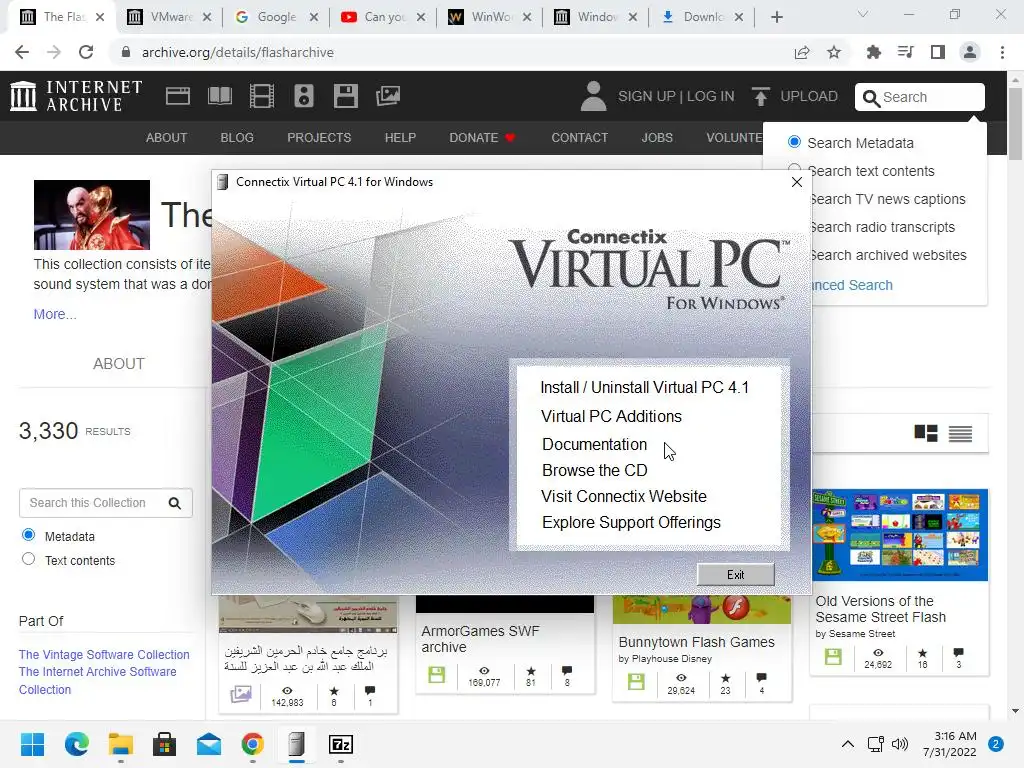Open Chrome Extensions puzzle icon

click(x=873, y=52)
